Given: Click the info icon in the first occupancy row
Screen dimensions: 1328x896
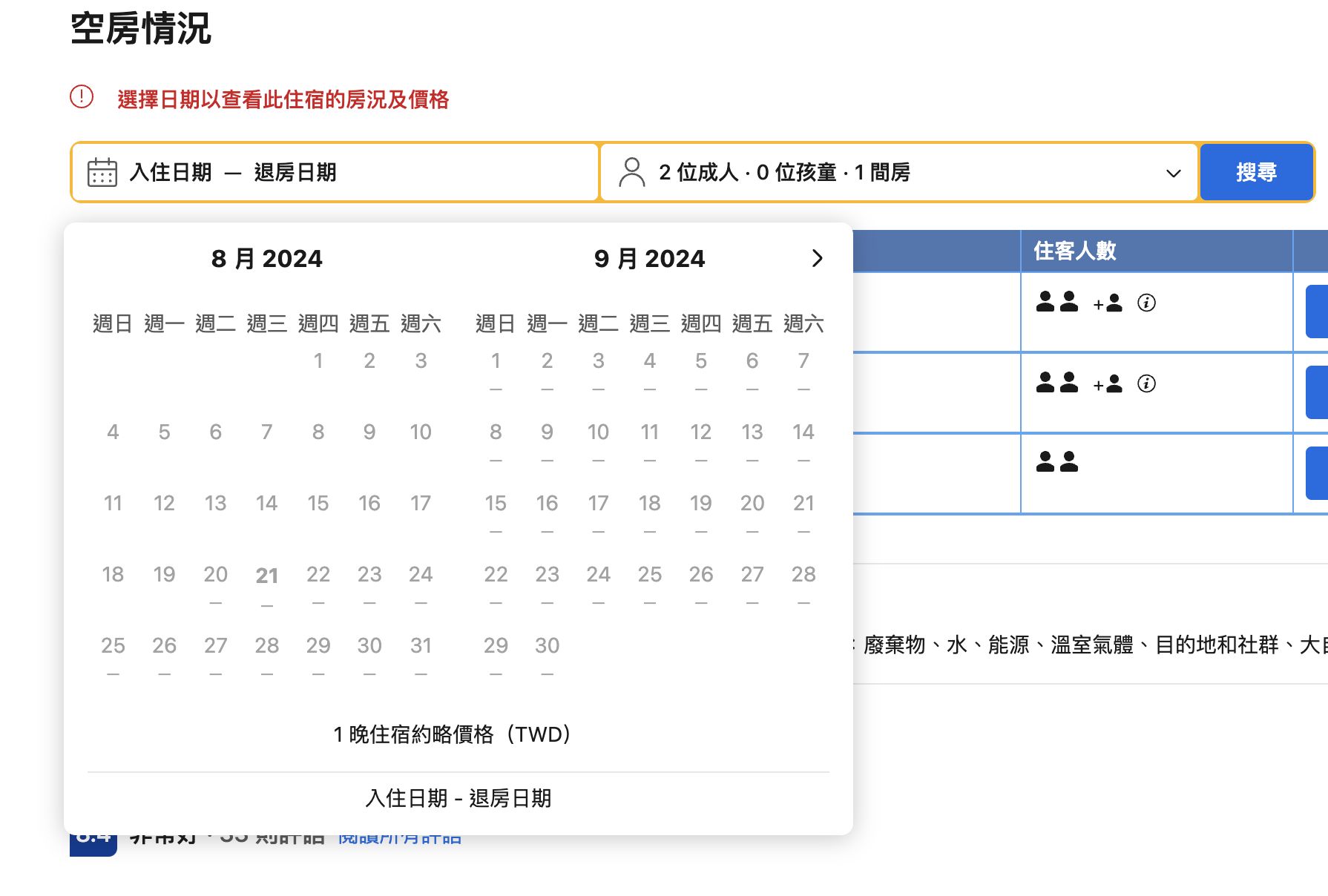Looking at the screenshot, I should pyautogui.click(x=1146, y=303).
